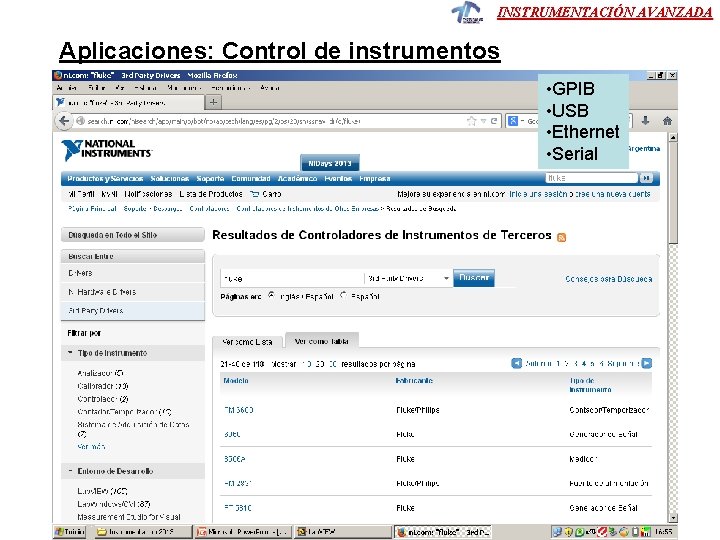Bookmark this page with the star icon
The height and width of the screenshot is (540, 720).
[471, 121]
